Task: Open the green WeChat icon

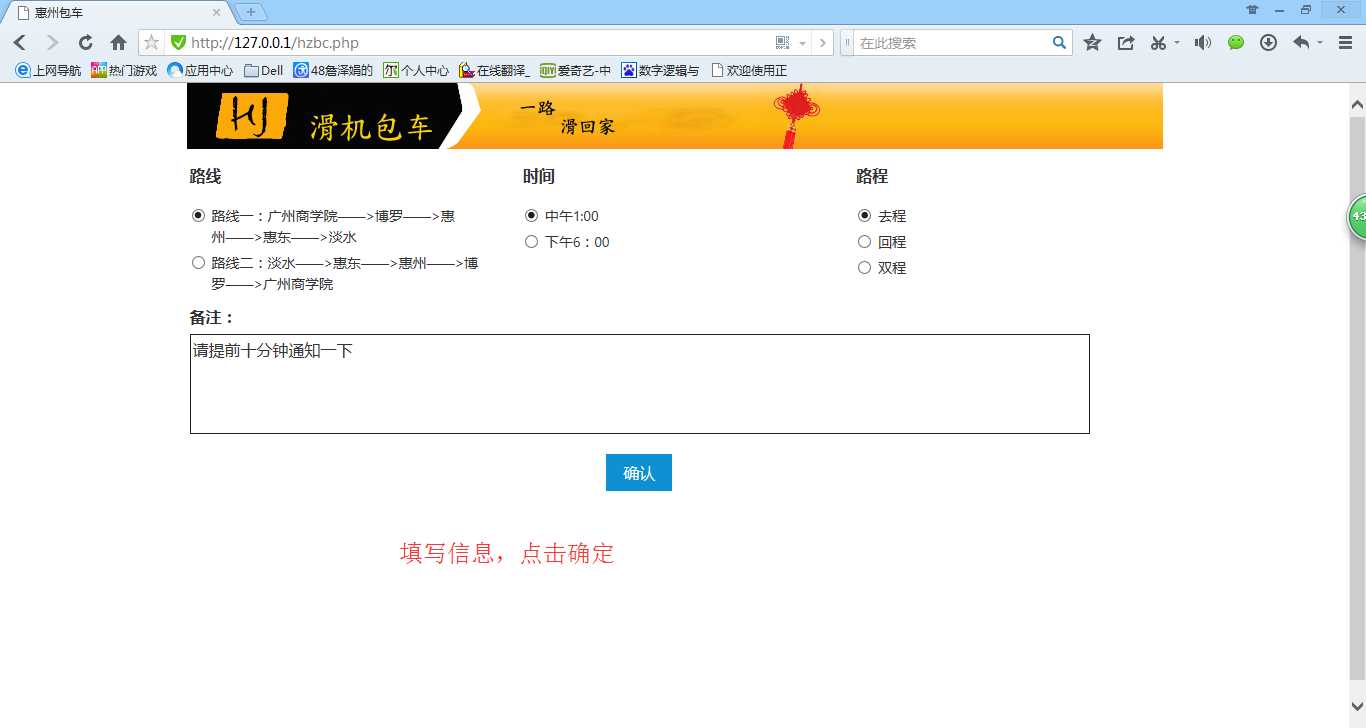Action: [x=1236, y=43]
